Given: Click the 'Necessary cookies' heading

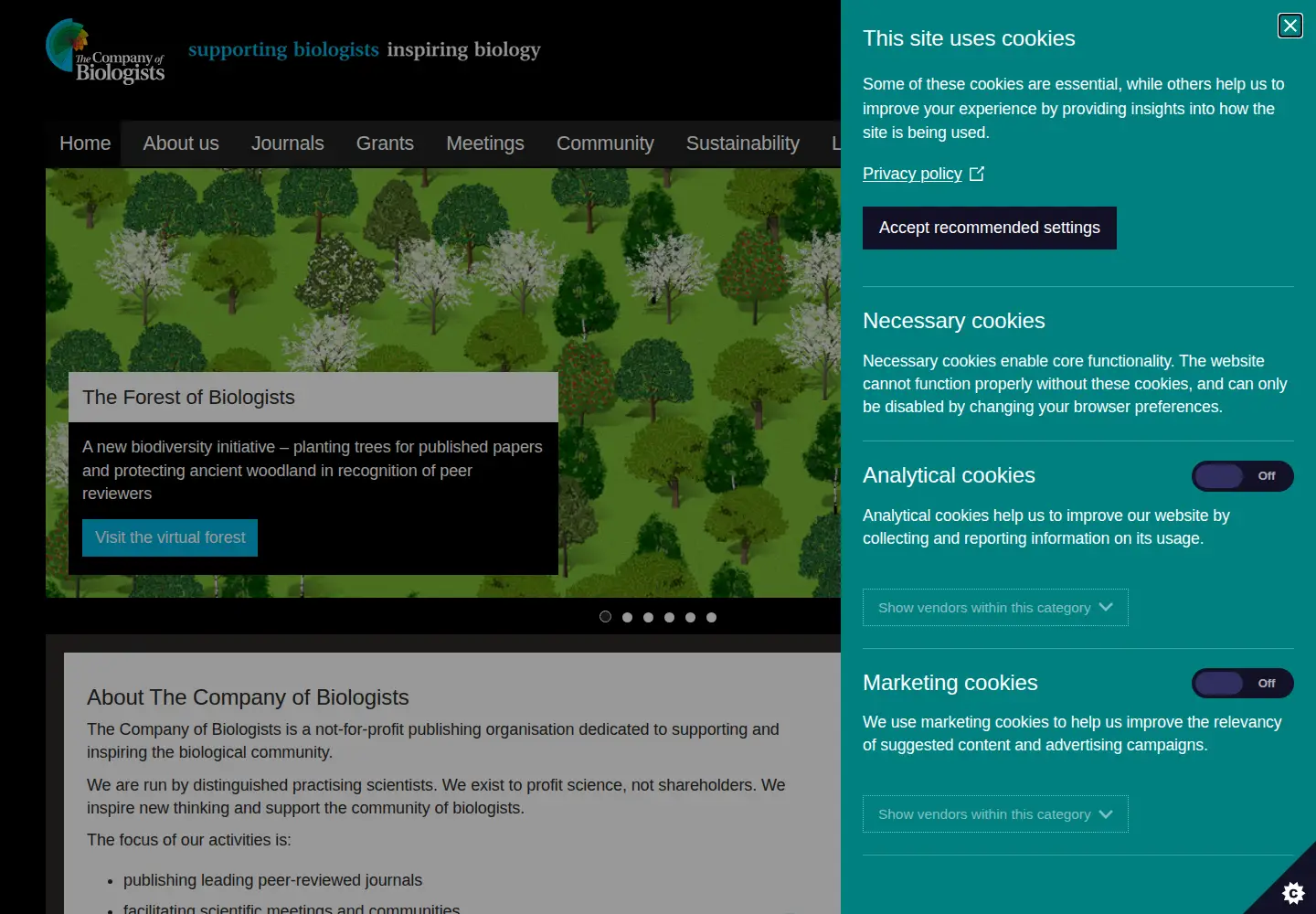Looking at the screenshot, I should coord(954,321).
